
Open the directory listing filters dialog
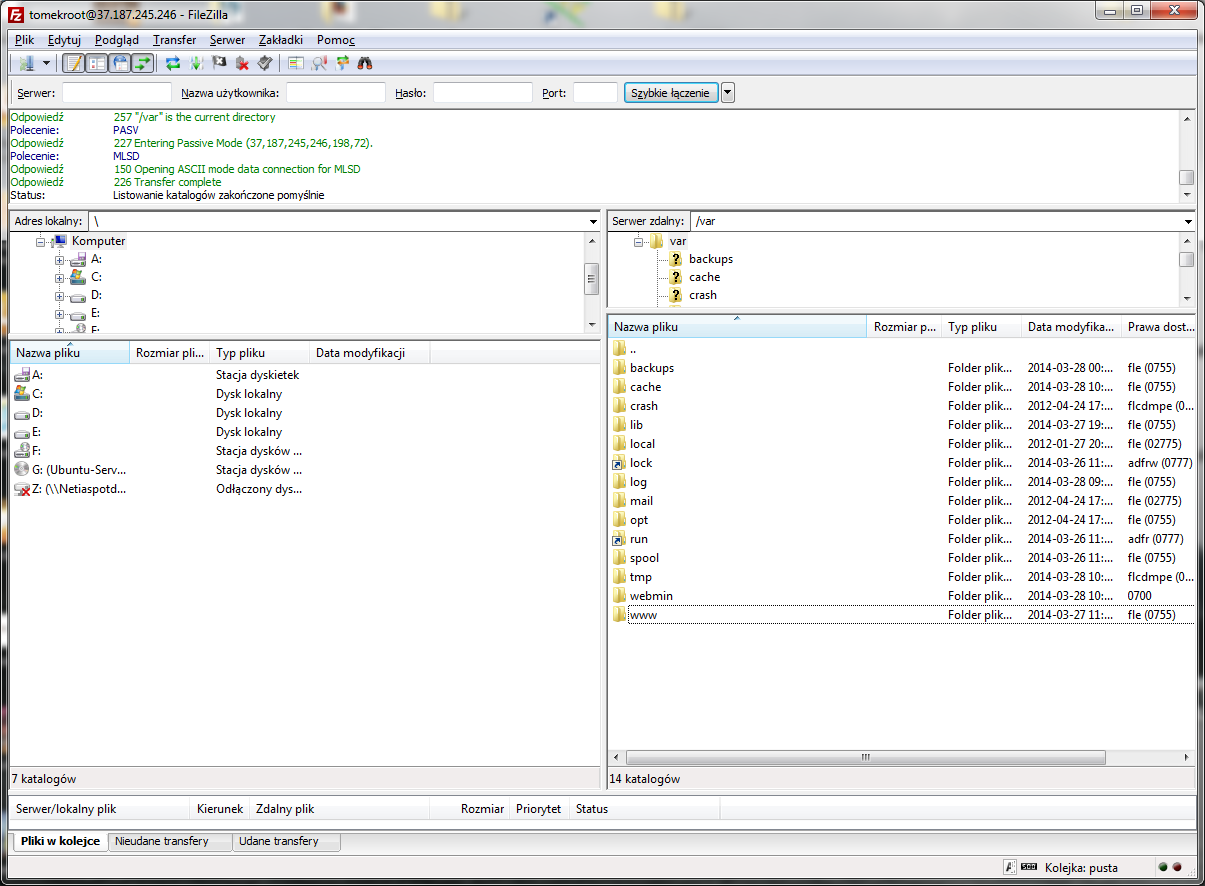click(x=295, y=63)
